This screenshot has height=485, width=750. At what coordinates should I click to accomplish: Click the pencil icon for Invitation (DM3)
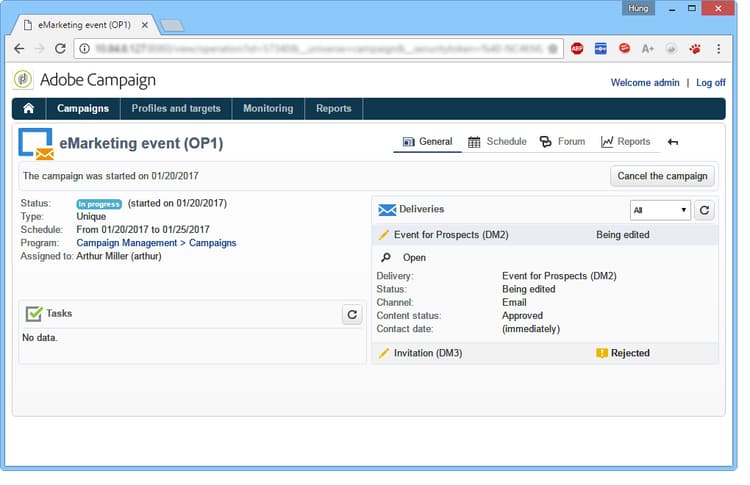click(x=383, y=353)
